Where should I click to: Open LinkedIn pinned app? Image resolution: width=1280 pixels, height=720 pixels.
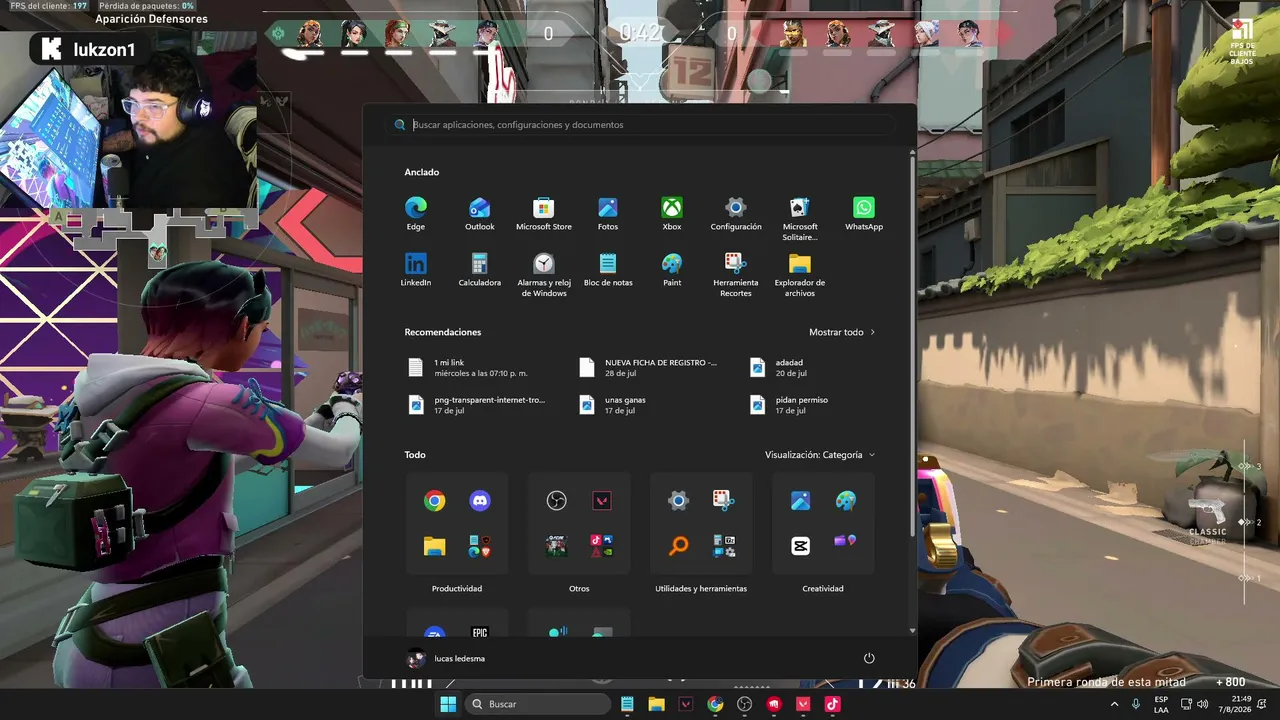click(x=416, y=269)
